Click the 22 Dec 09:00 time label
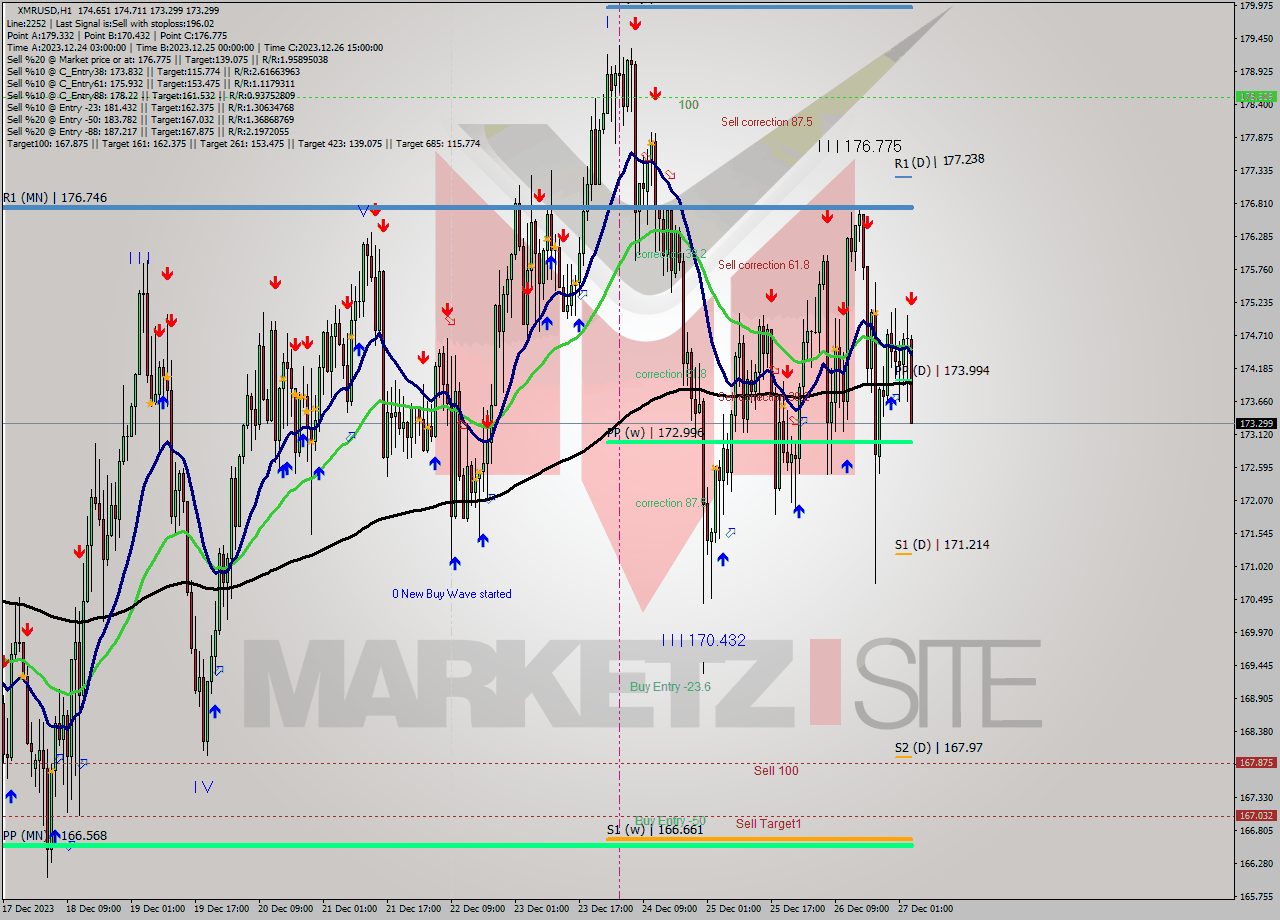 pos(478,909)
